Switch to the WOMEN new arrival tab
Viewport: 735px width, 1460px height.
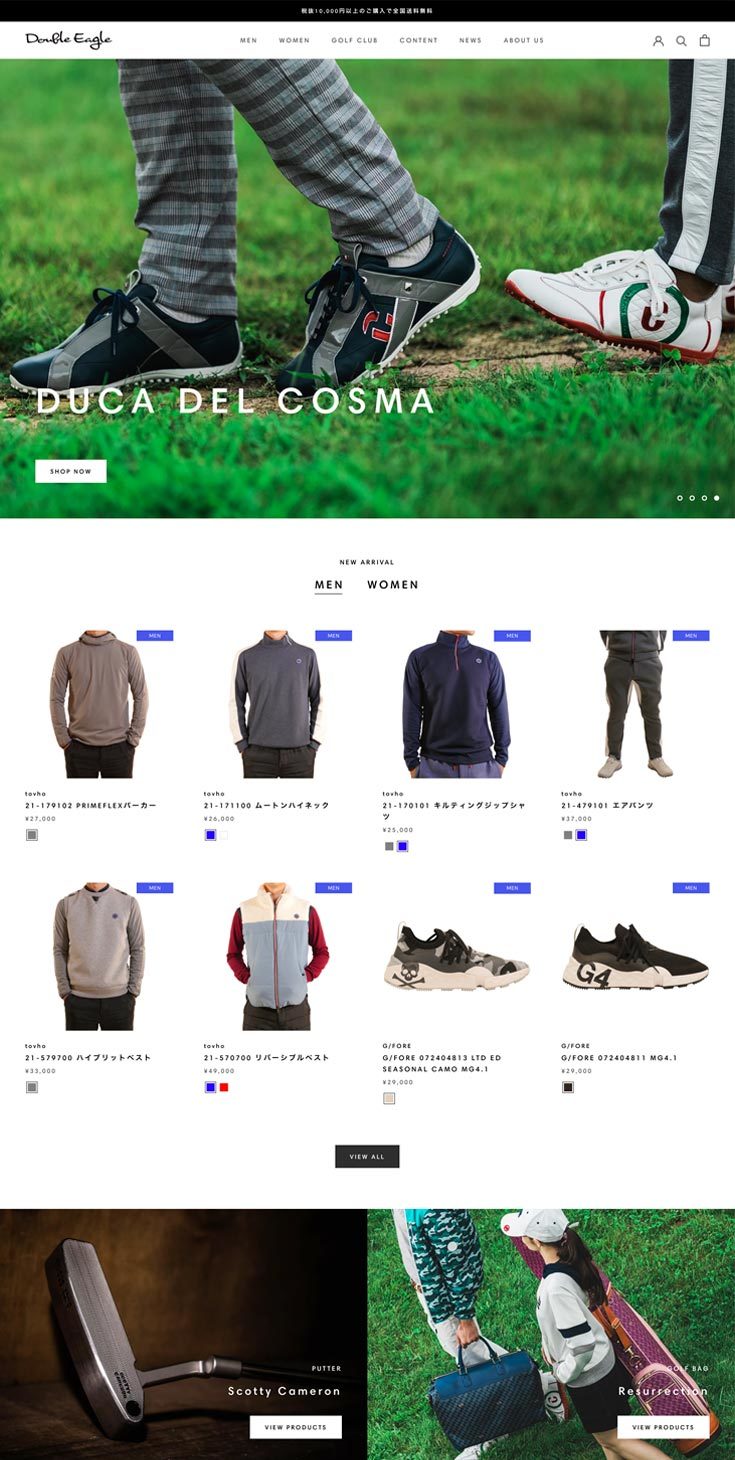coord(393,585)
